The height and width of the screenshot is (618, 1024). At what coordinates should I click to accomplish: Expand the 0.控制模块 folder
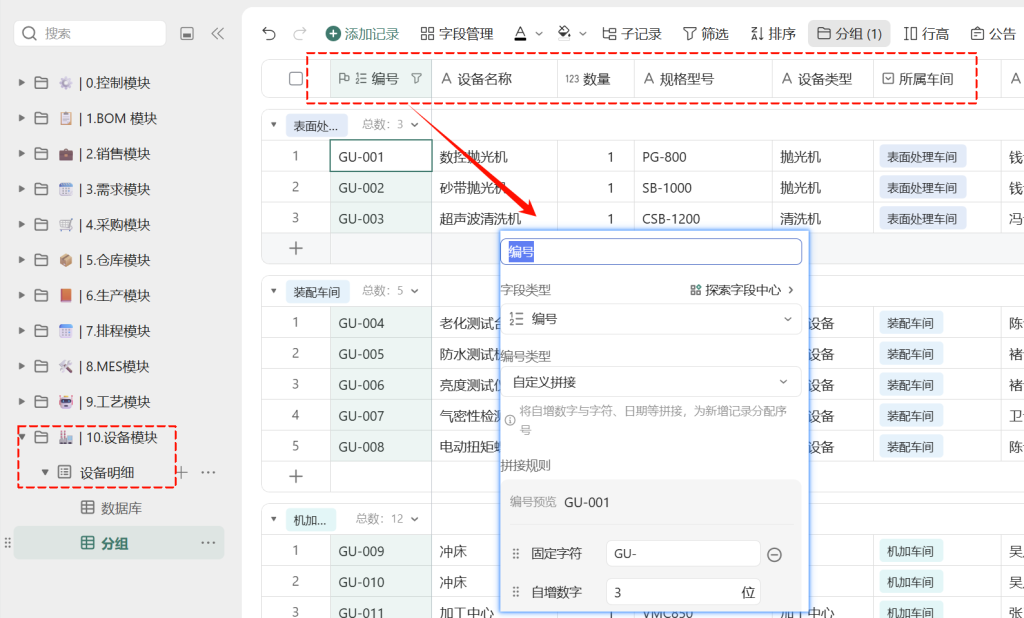[22, 83]
